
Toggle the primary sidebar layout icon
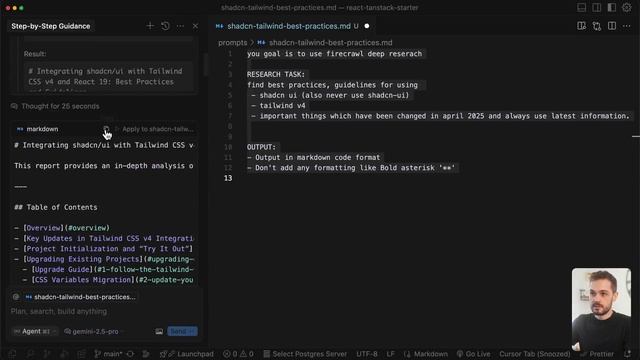point(596,7)
